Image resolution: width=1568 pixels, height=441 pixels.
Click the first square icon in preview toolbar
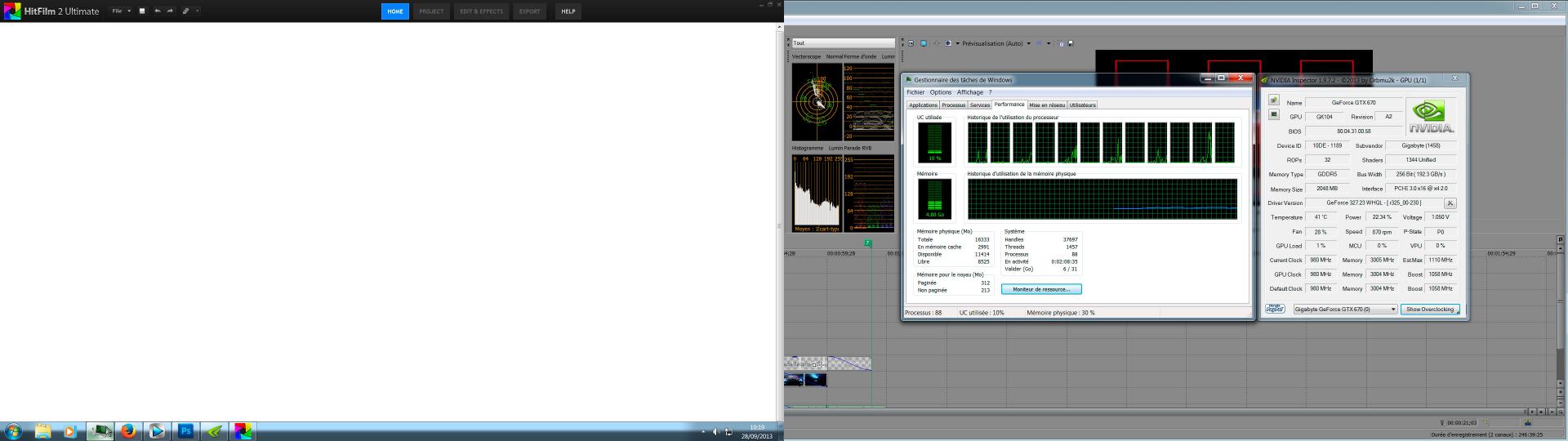point(911,43)
